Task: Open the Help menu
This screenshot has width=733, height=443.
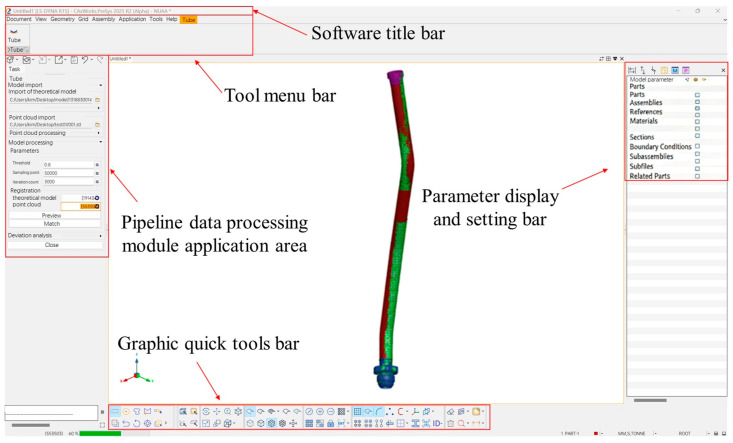Action: [172, 19]
